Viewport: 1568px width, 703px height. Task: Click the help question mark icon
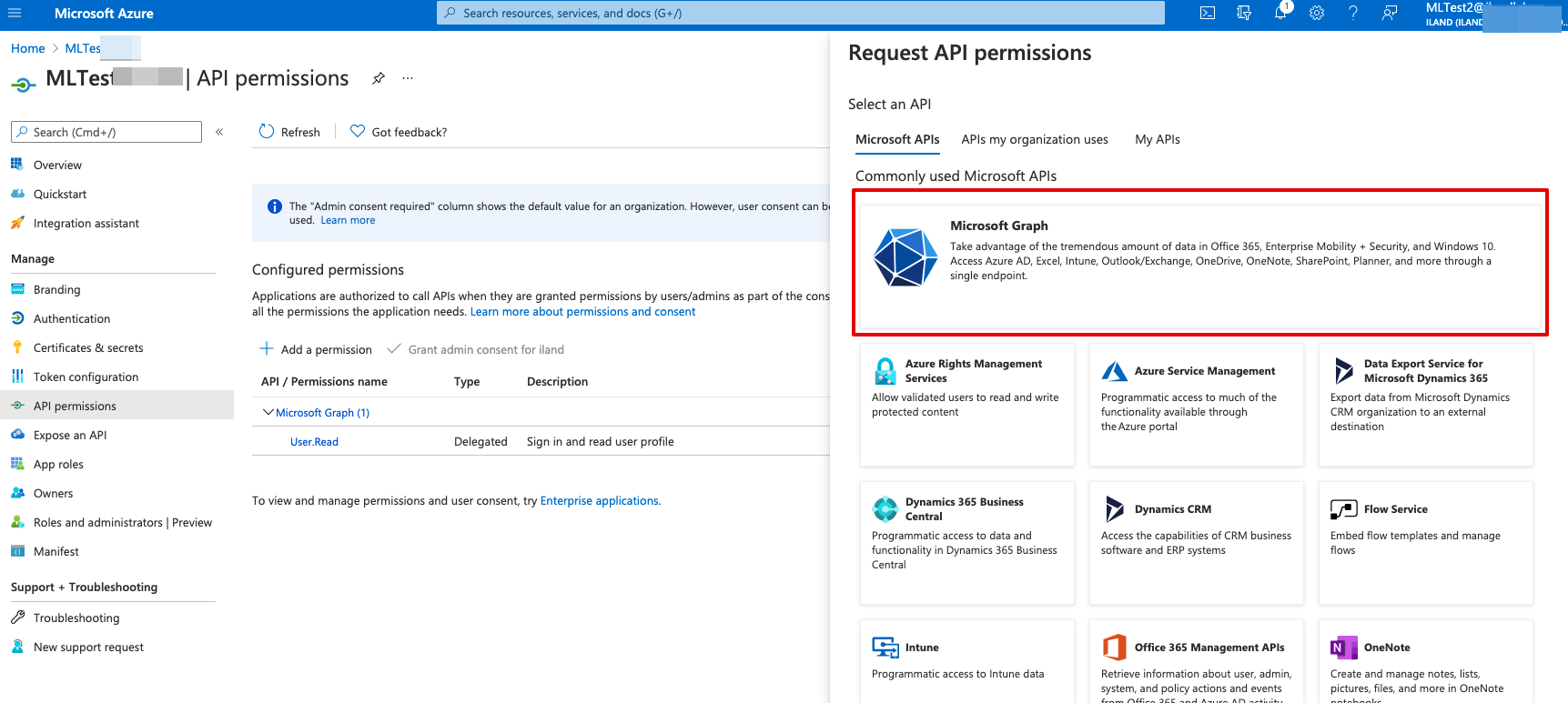point(1353,13)
